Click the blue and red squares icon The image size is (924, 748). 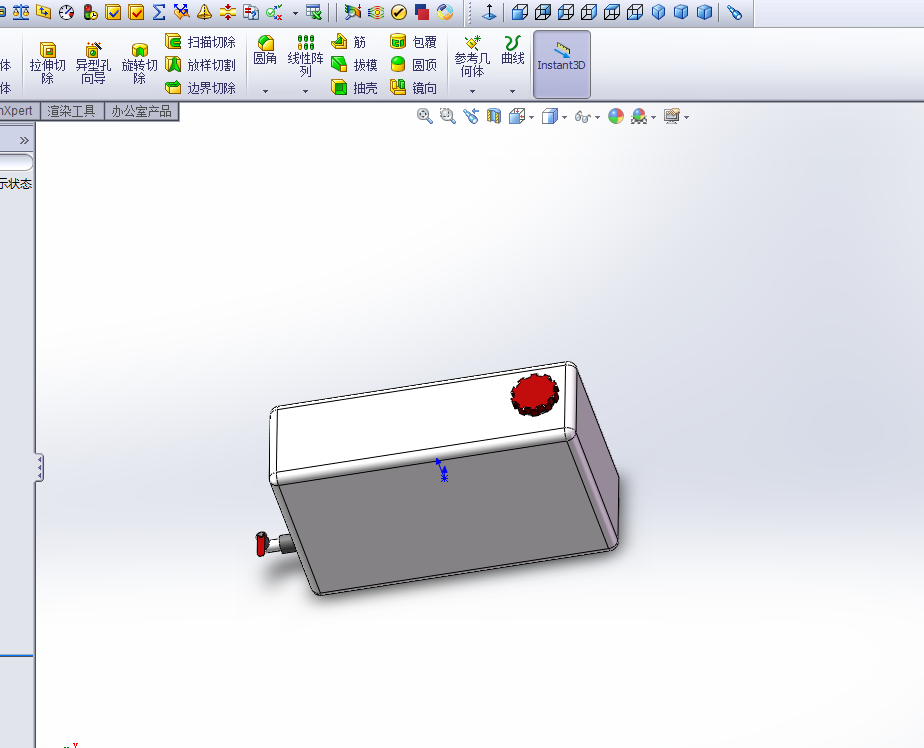[422, 12]
